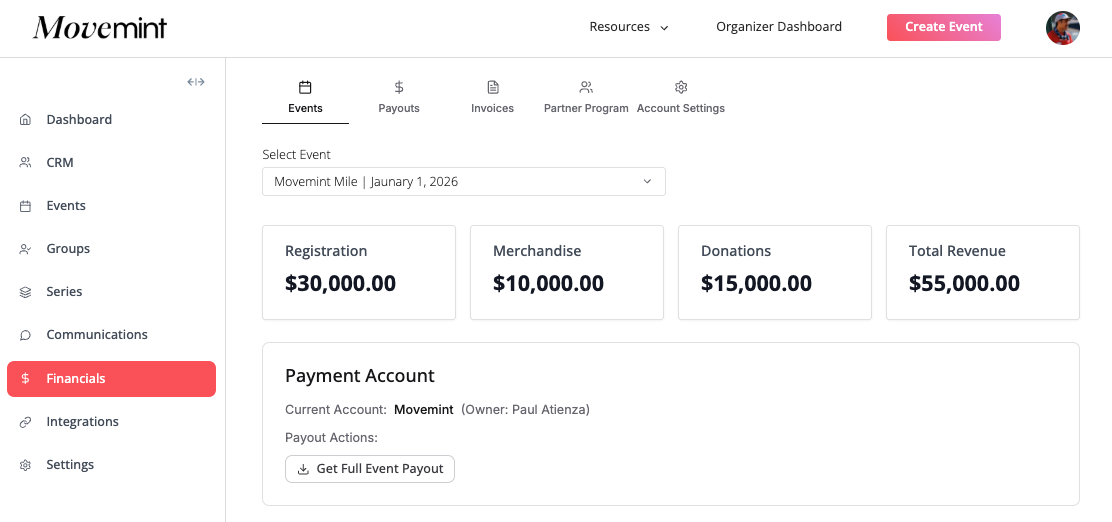Screen dimensions: 1112x522
Task: Go to Partner Program tab
Action: click(586, 97)
